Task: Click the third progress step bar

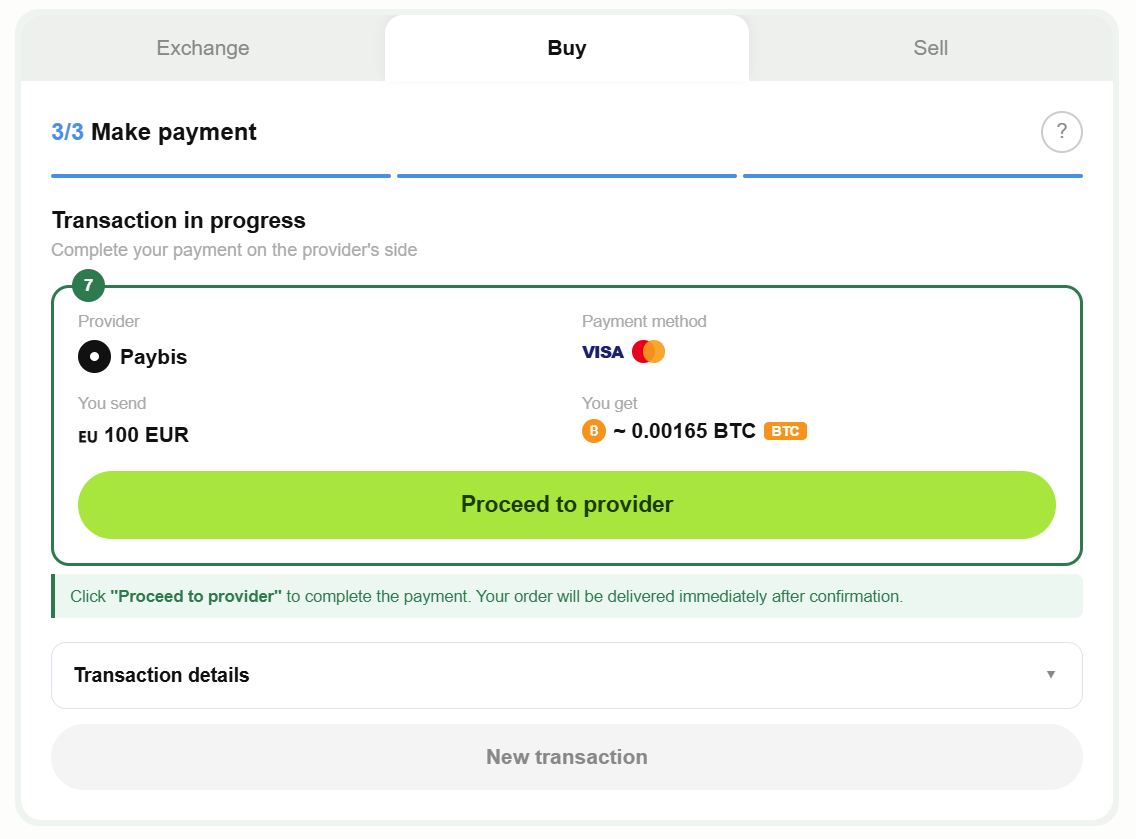Action: point(913,175)
